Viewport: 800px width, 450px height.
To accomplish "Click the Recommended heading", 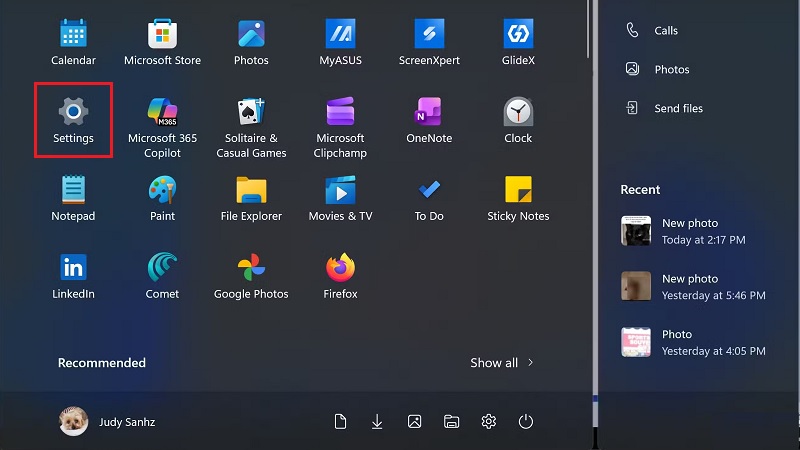I will 102,363.
